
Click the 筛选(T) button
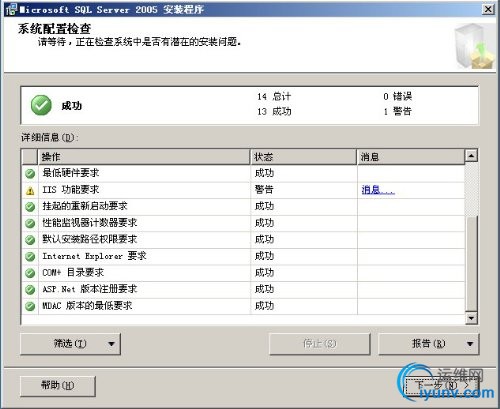[x=70, y=343]
